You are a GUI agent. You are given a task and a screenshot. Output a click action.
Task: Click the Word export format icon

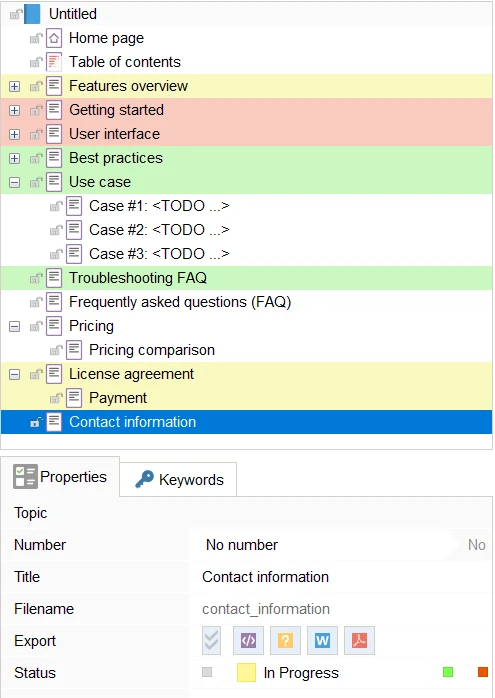(x=322, y=640)
